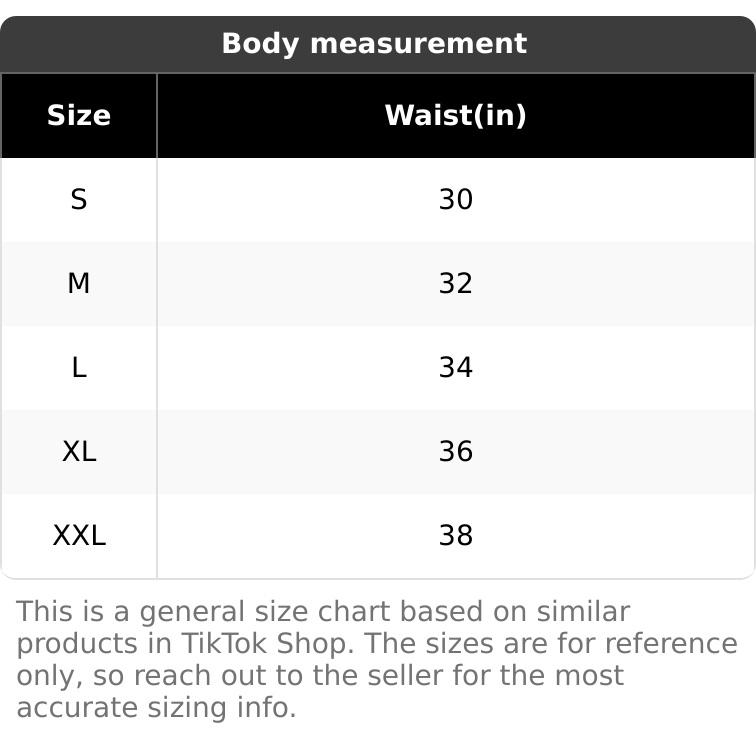Viewport: 756px width, 740px height.
Task: Click the phrase accurate sizing info
Action: click(156, 708)
